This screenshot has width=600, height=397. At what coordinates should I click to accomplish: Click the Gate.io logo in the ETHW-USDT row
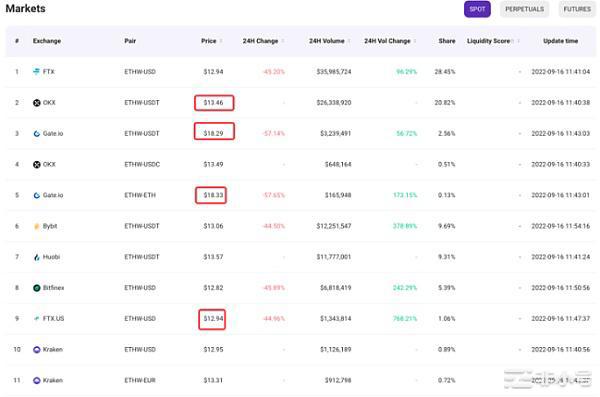pos(37,134)
